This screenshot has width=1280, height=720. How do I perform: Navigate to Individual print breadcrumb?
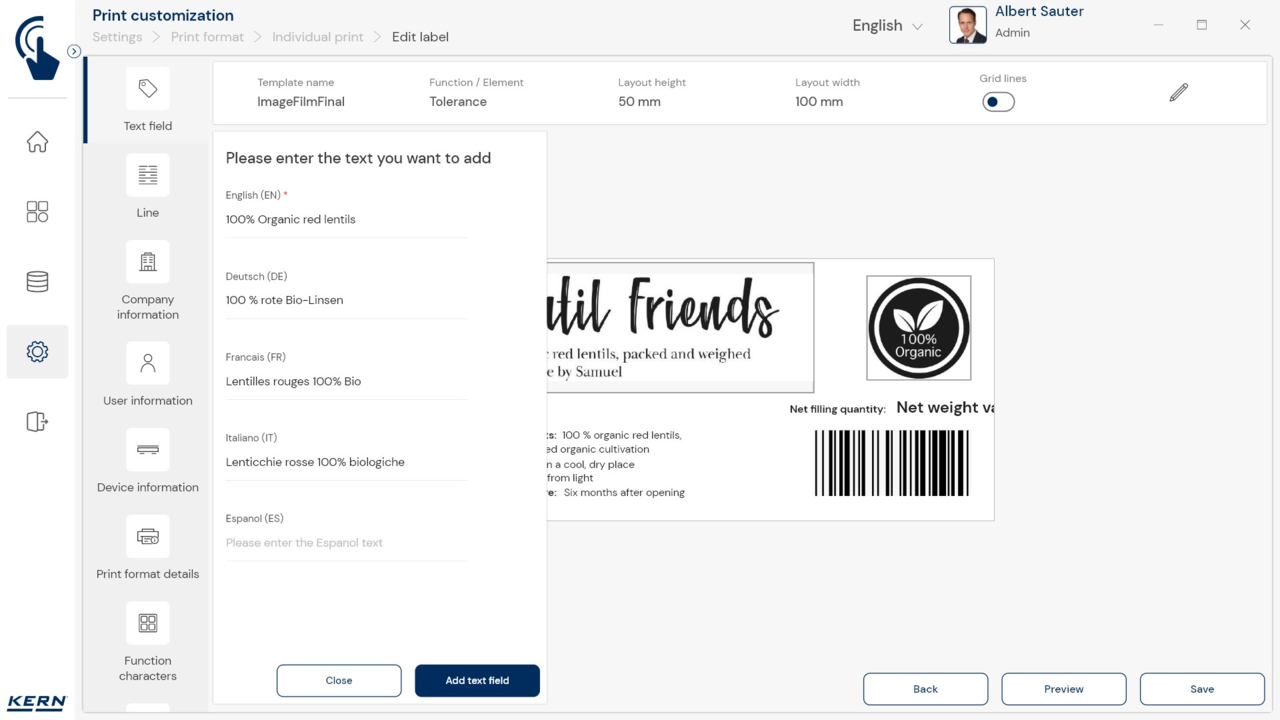point(317,37)
